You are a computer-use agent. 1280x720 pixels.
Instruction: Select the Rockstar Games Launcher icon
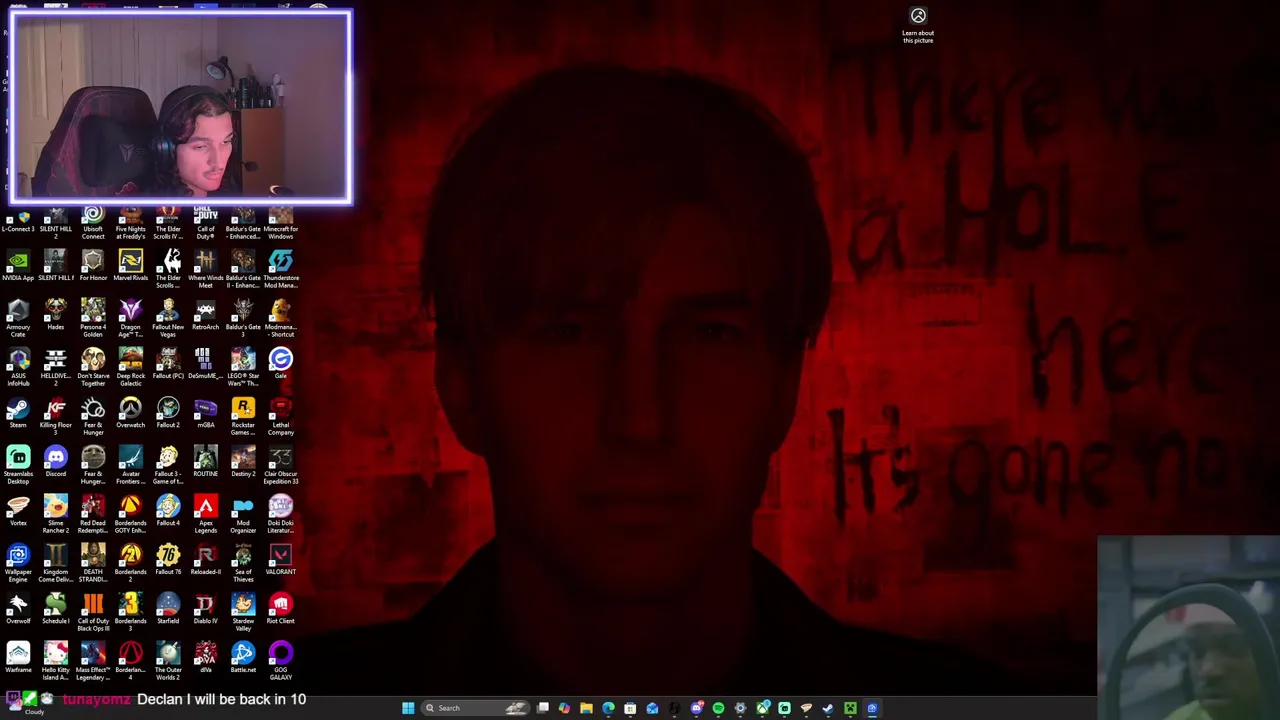[x=243, y=415]
